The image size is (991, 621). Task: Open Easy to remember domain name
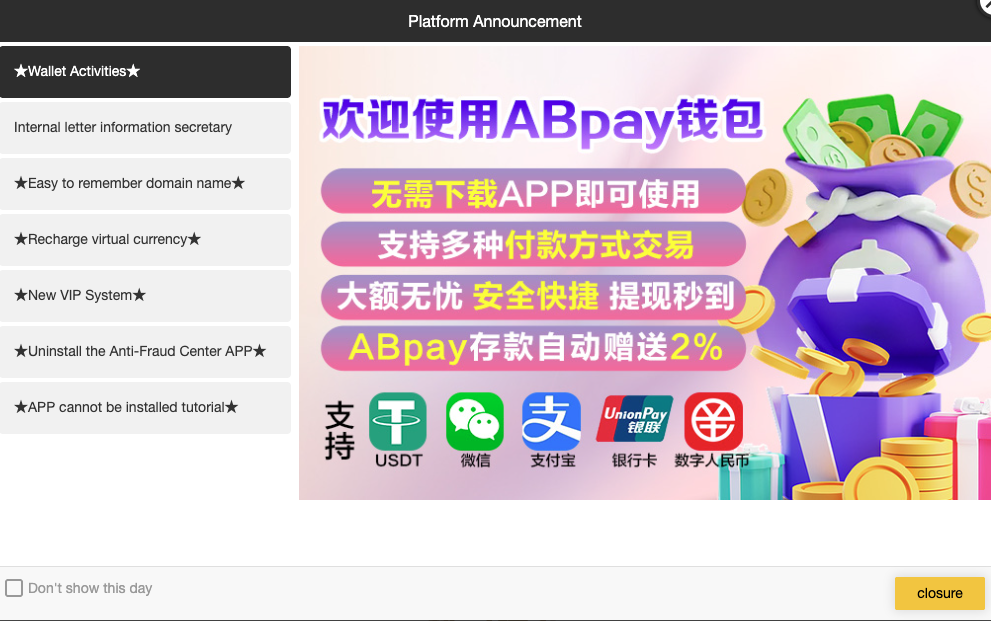click(145, 183)
